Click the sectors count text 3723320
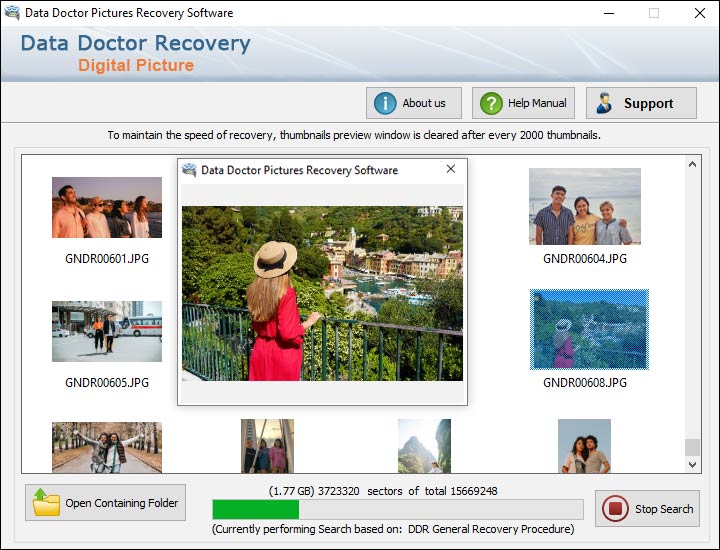 click(339, 491)
